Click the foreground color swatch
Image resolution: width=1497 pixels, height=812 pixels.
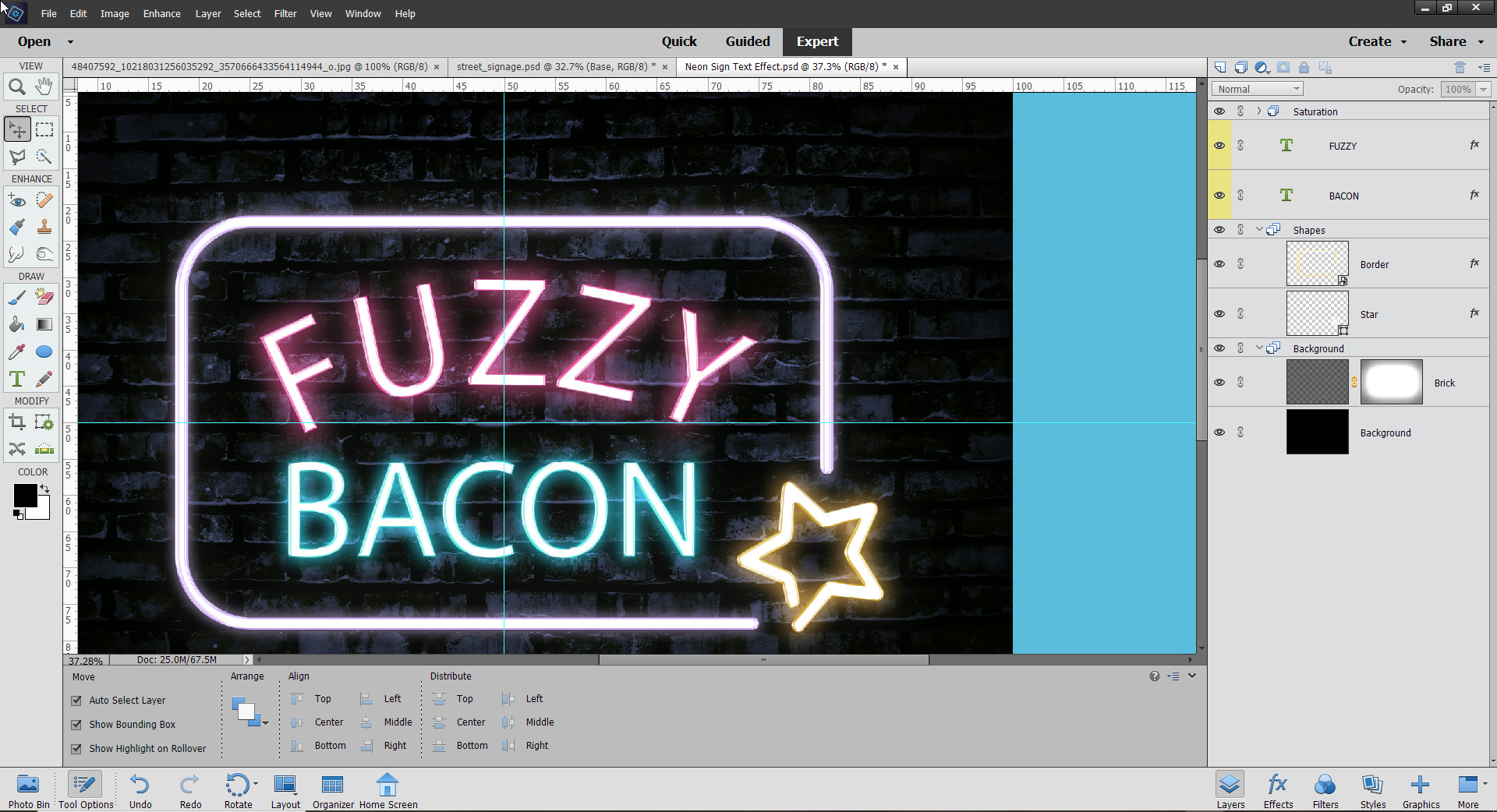[24, 494]
